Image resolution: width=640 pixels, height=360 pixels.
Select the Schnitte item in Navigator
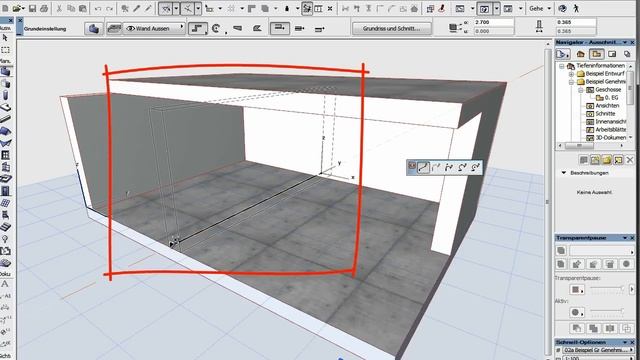tap(605, 113)
